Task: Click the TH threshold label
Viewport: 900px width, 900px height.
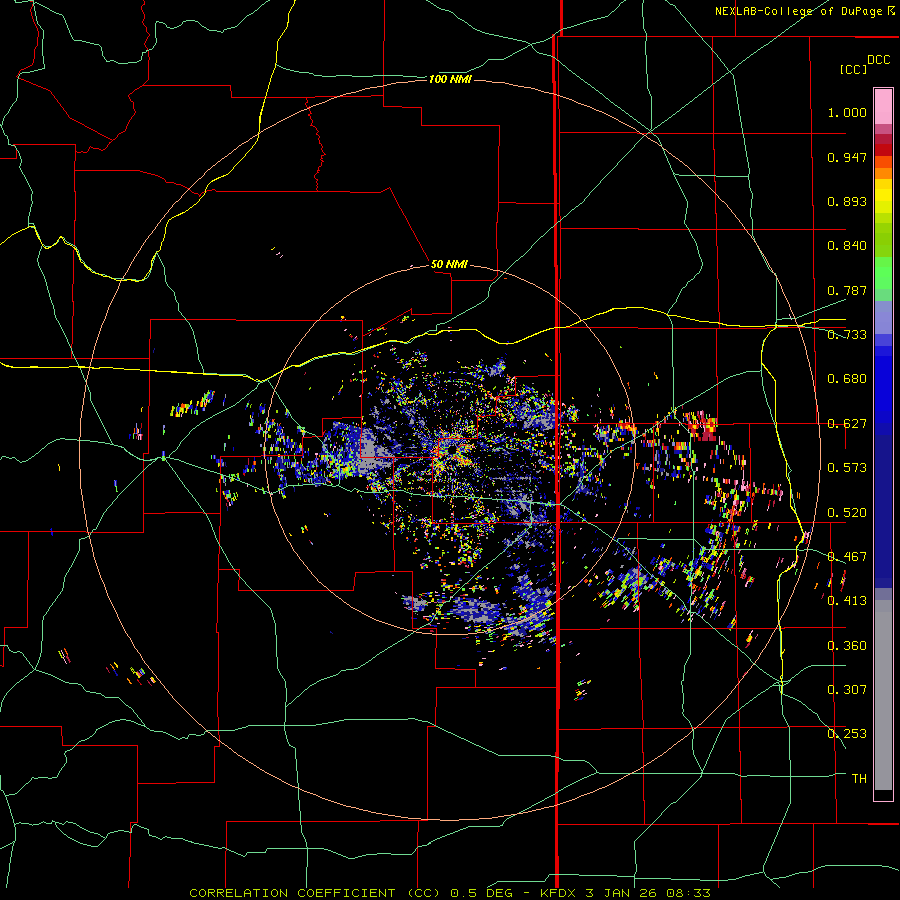Action: (x=859, y=779)
